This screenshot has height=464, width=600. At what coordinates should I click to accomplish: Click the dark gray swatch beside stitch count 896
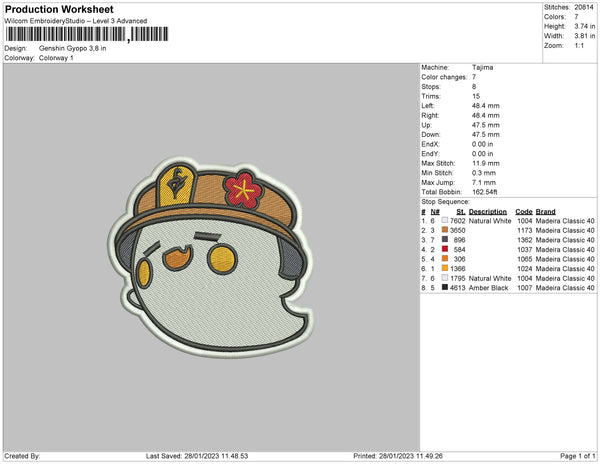445,239
